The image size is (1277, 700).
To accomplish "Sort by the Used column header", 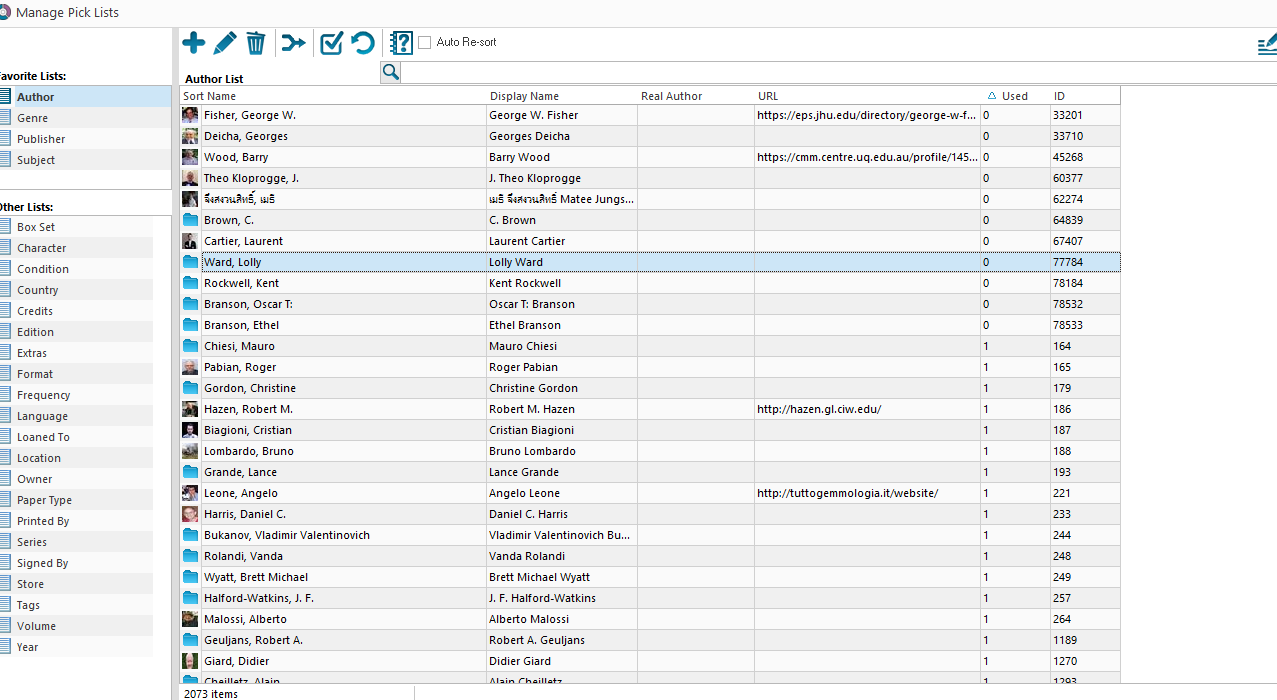I will point(1014,96).
